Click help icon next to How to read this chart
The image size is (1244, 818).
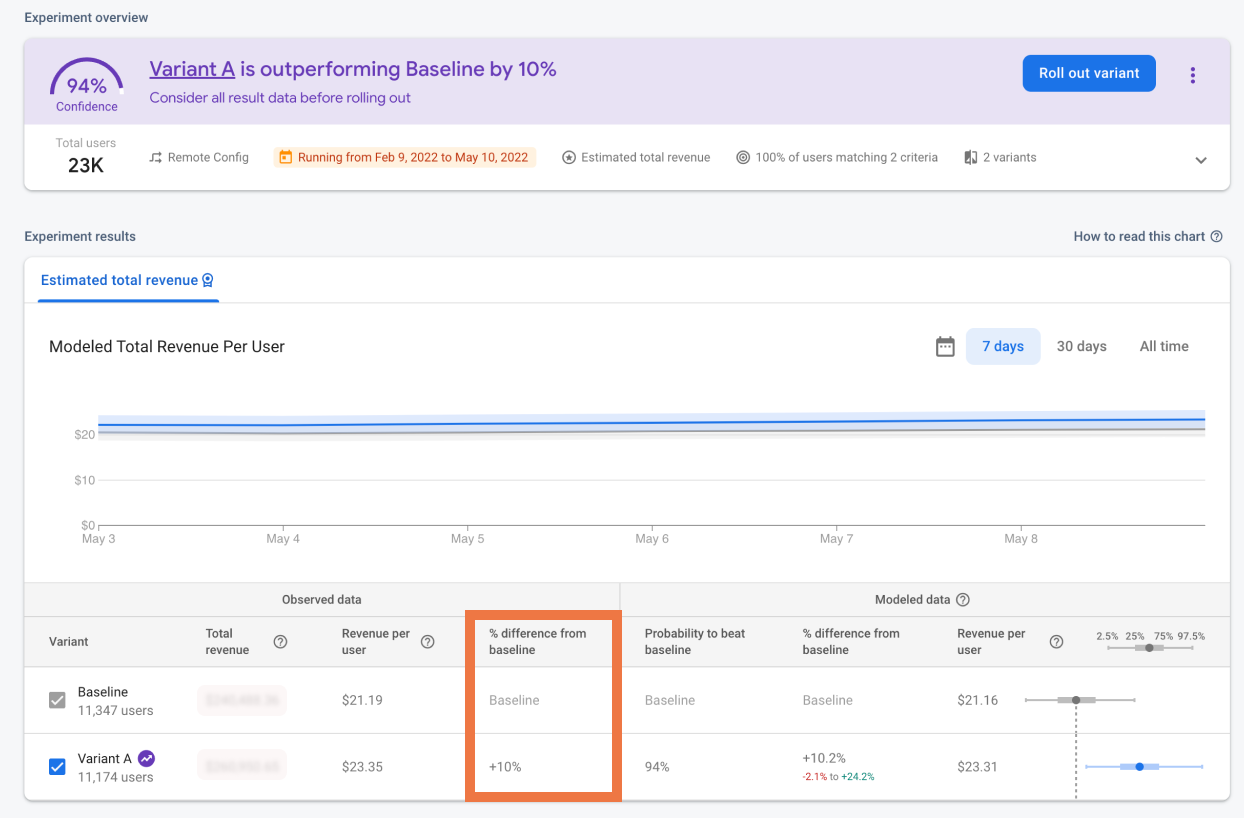pos(1216,237)
